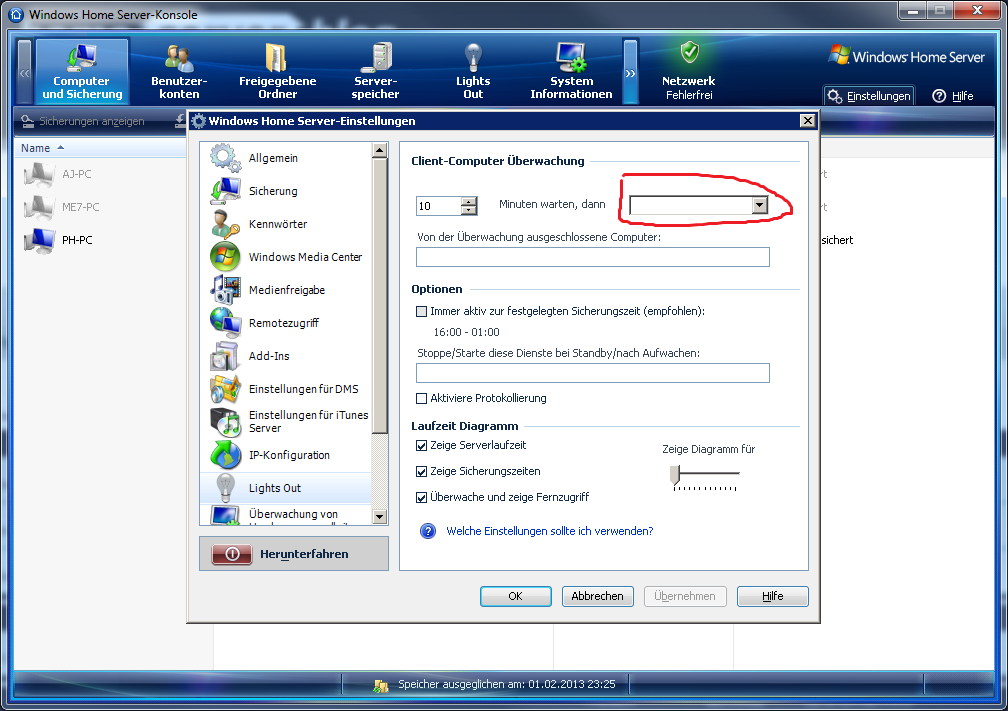Click the PH-PC computer icon
The width and height of the screenshot is (1008, 711).
[39, 240]
